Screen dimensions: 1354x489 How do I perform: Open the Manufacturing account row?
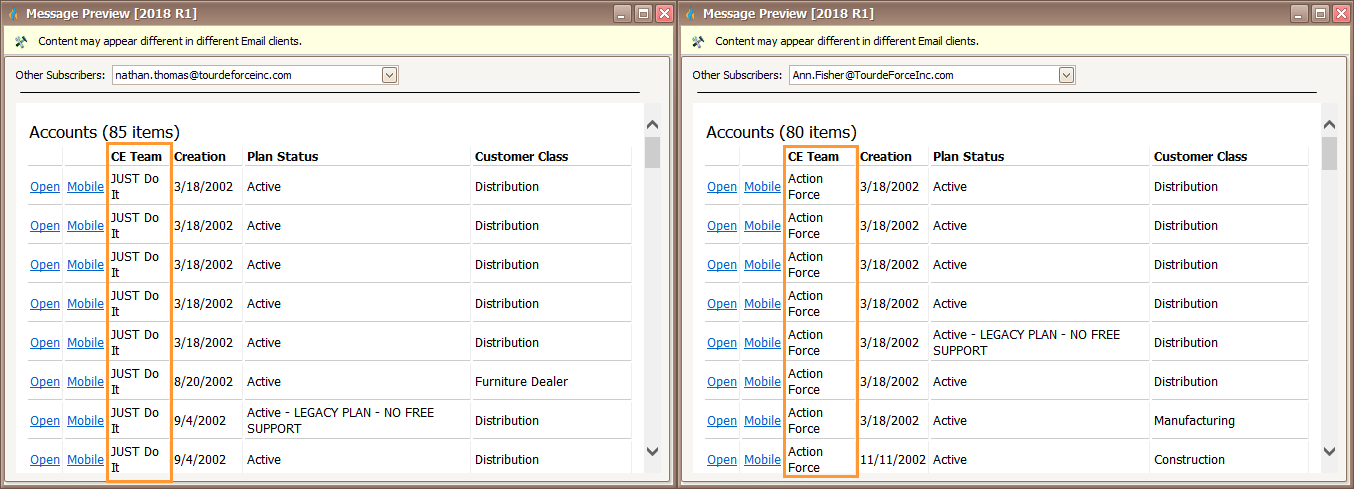click(x=722, y=420)
